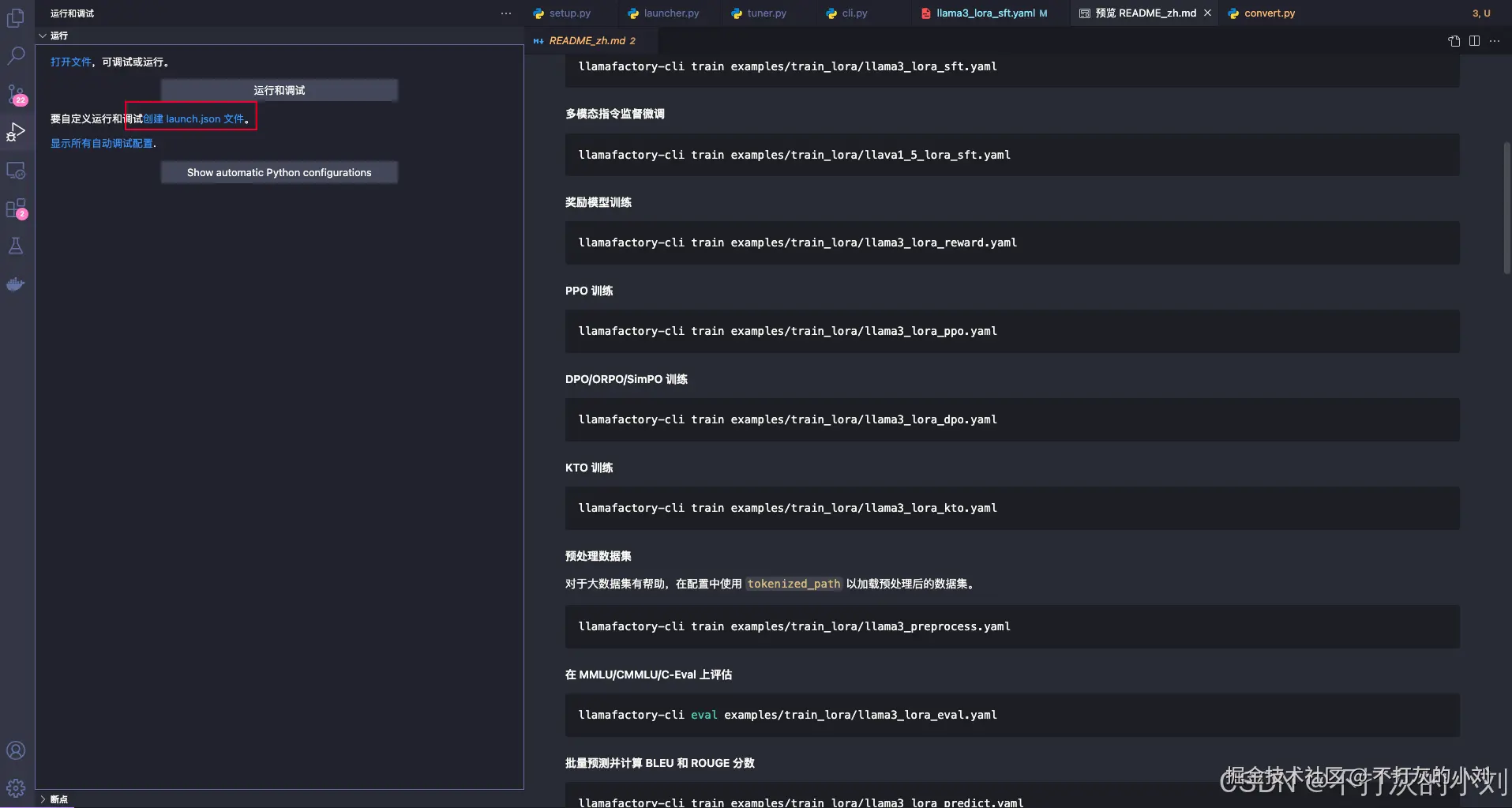Open the Extensions view icon

16,209
